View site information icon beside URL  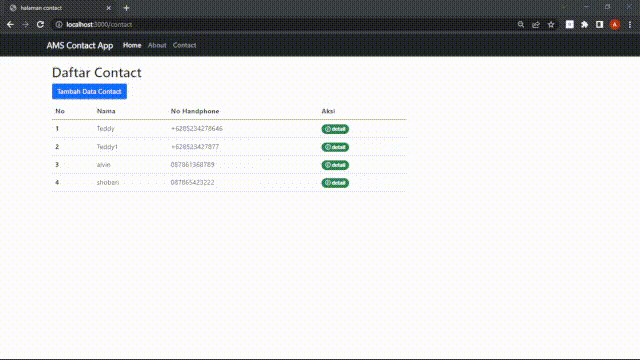pos(59,24)
